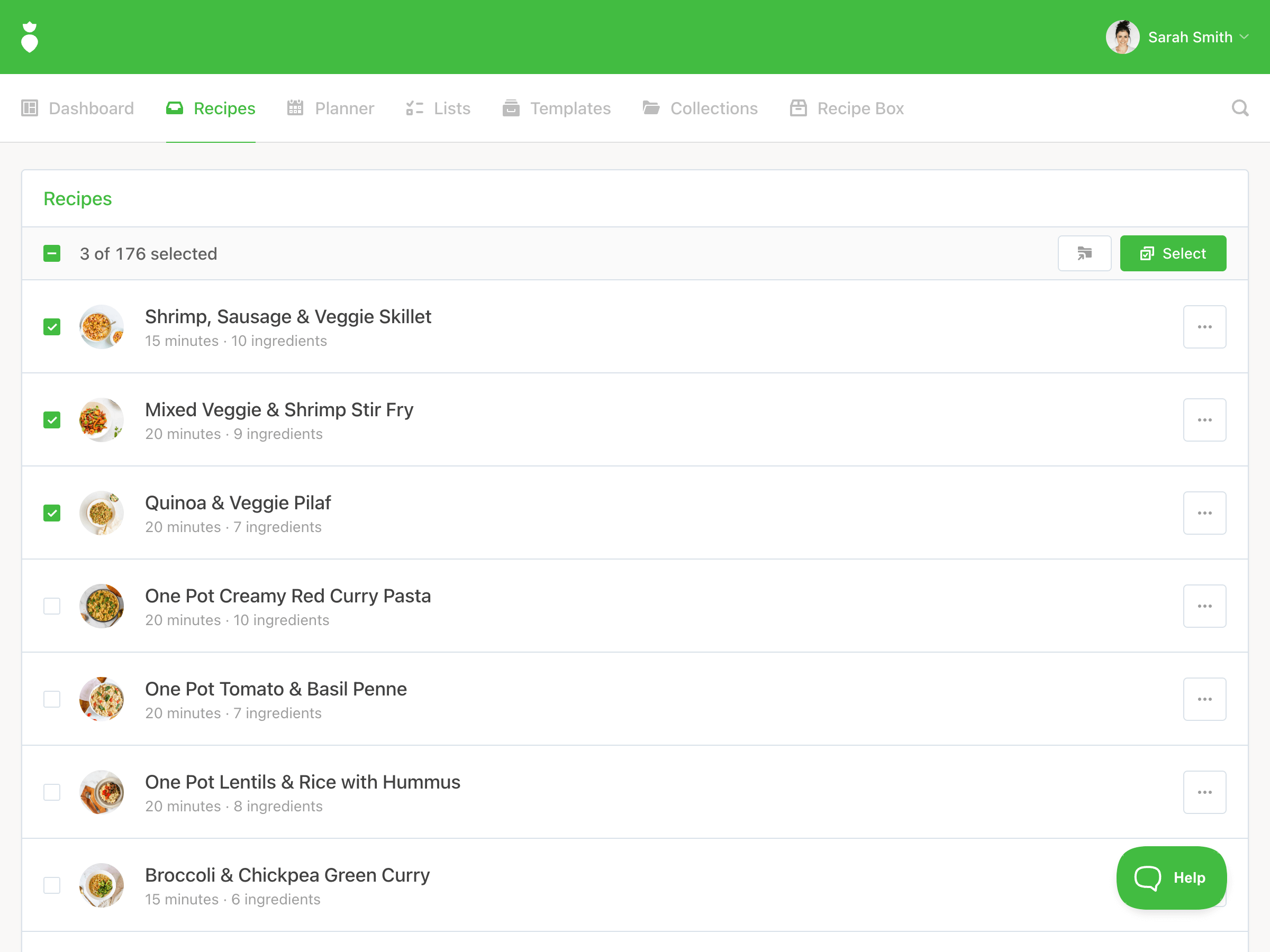Uncheck Shrimp, Sausage & Veggie Skillet checkbox
Screen dimensions: 1270x952
52,327
